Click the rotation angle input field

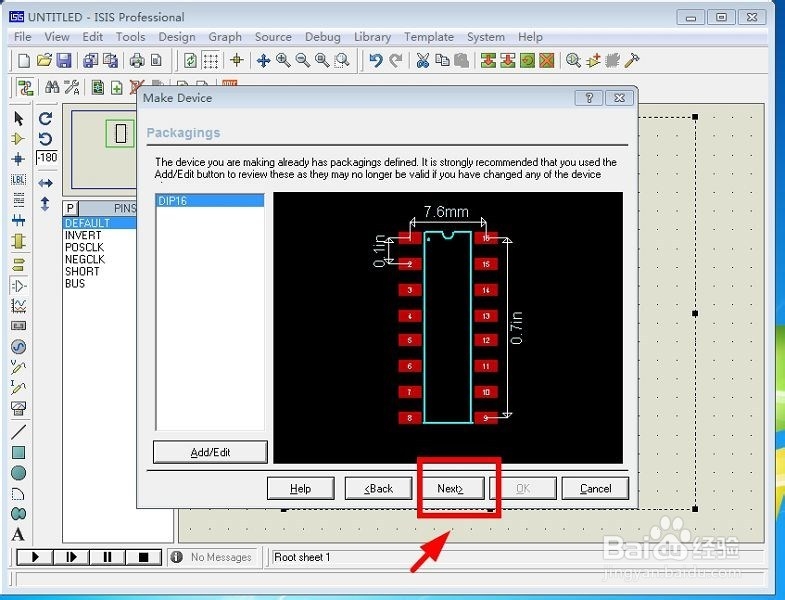click(x=47, y=157)
